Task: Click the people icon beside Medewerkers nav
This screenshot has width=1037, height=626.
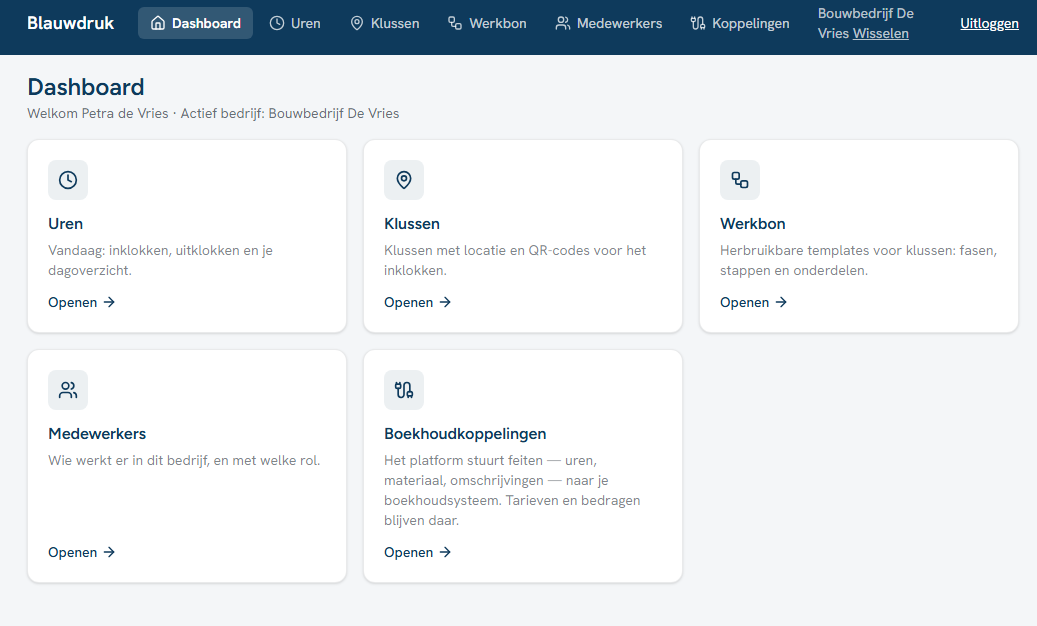Action: tap(563, 23)
